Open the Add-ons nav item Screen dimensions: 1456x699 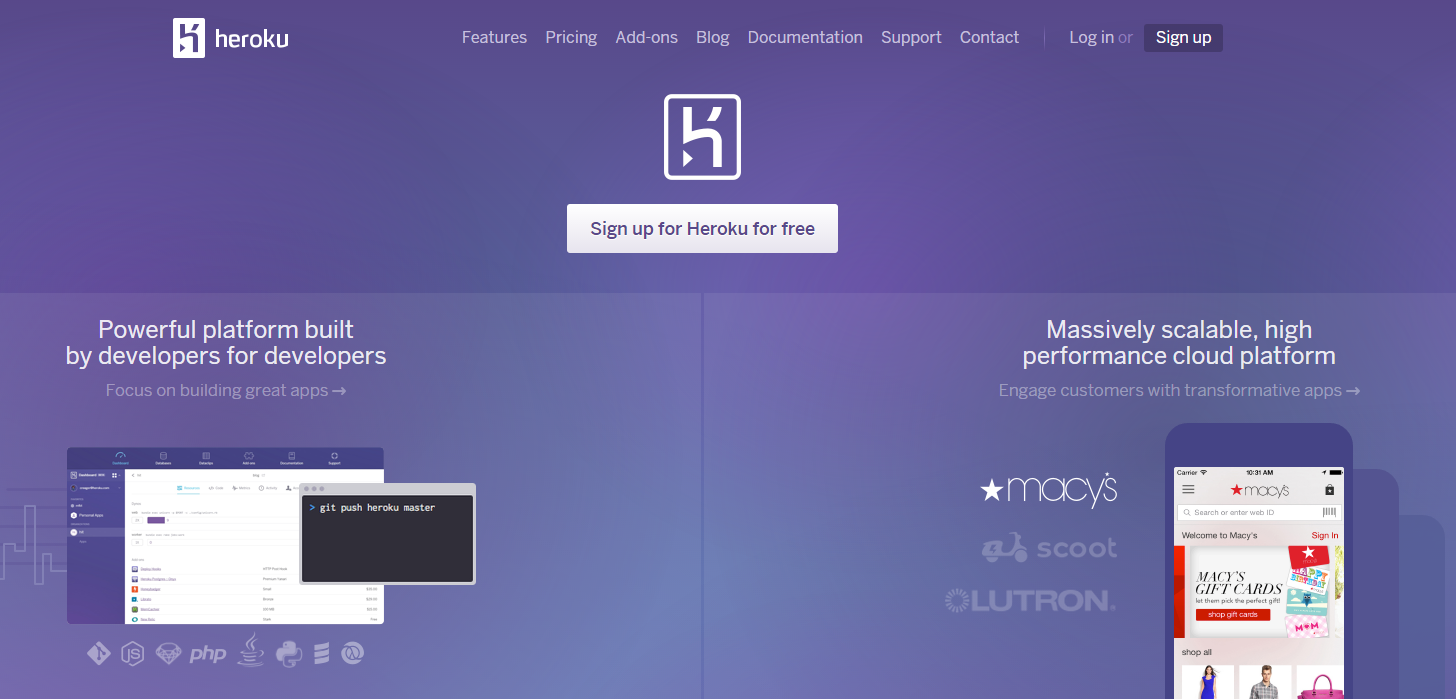tap(646, 37)
